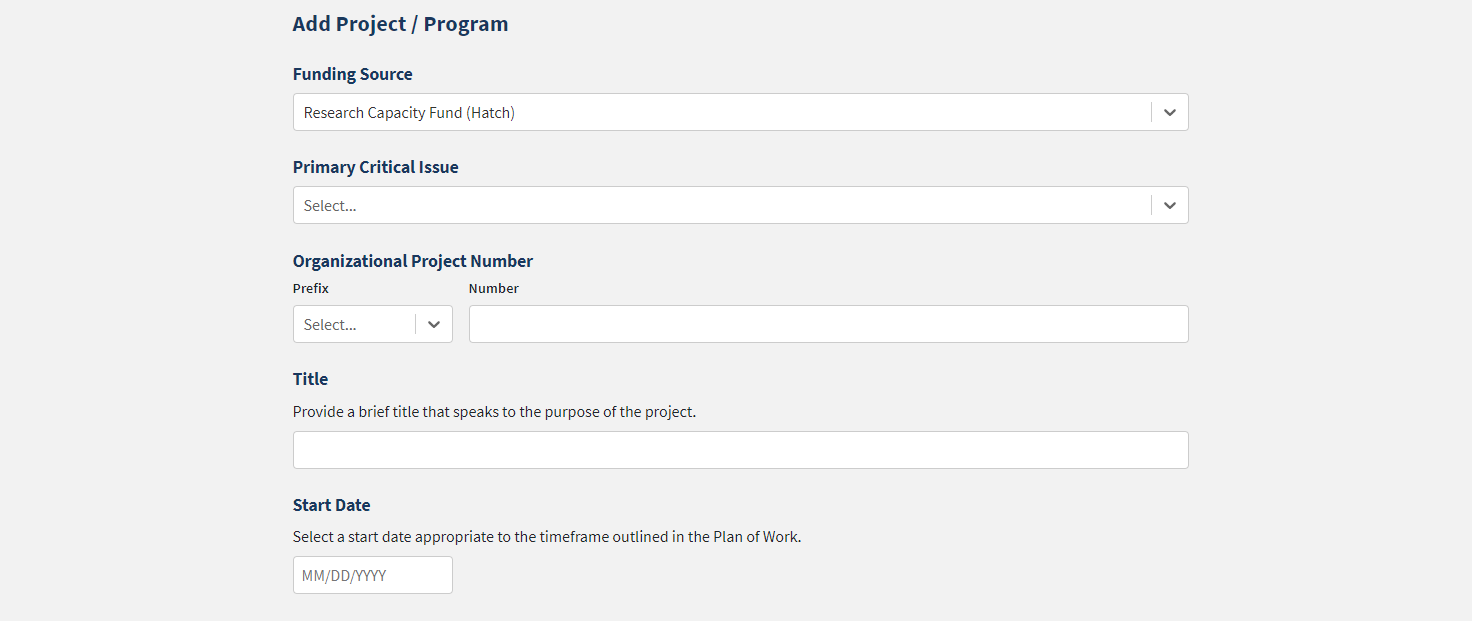Click the 'Select a start date' help text

(x=547, y=537)
